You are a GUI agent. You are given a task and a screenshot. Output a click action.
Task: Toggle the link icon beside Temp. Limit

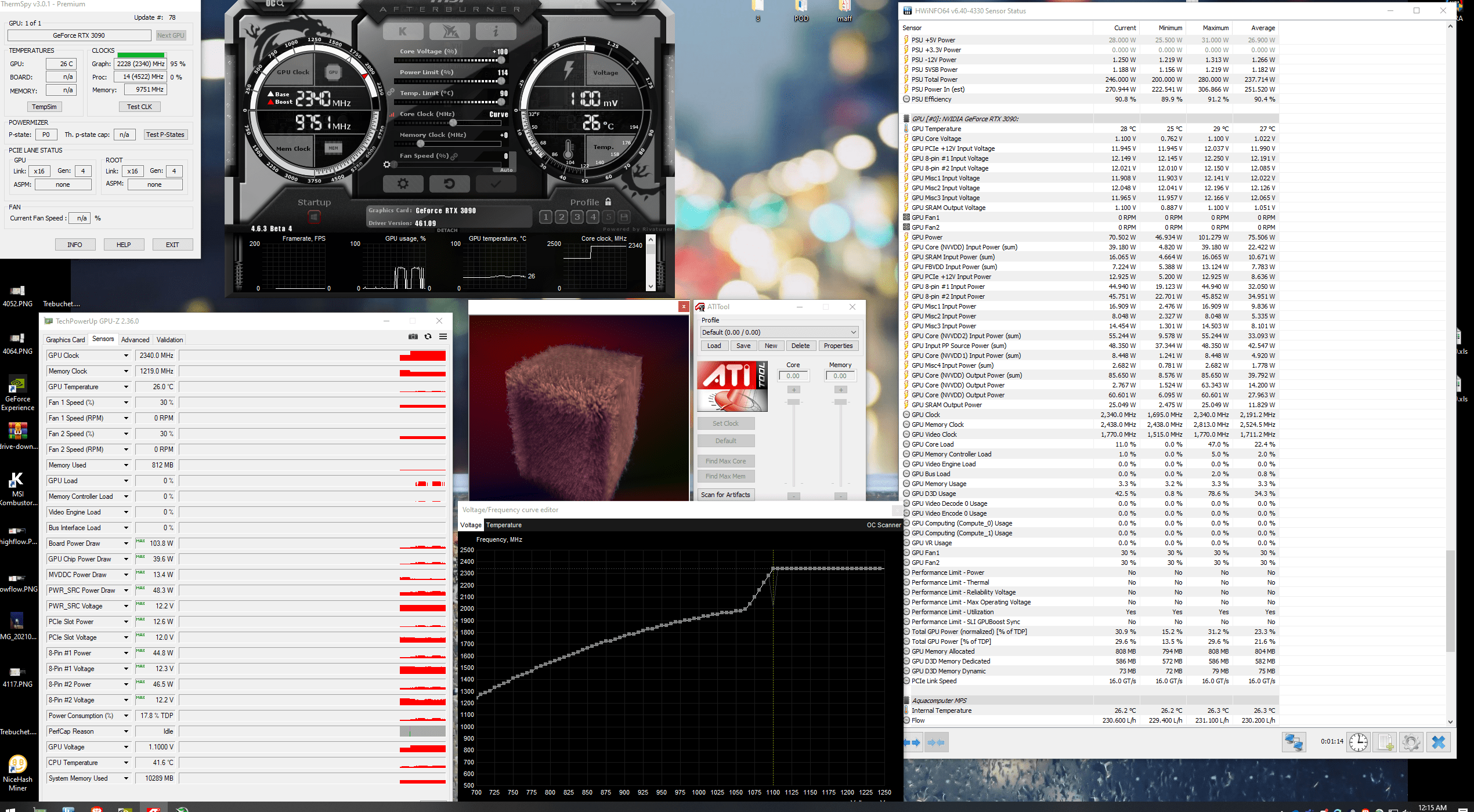pyautogui.click(x=391, y=92)
